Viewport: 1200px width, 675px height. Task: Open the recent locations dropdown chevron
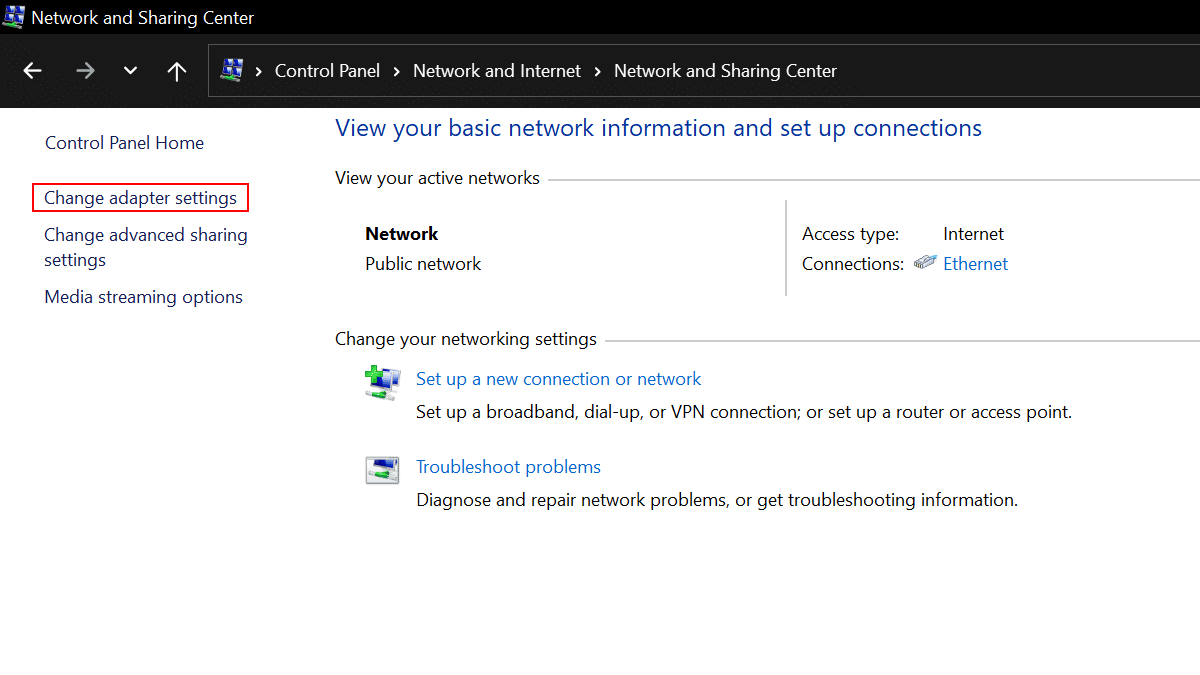[130, 71]
